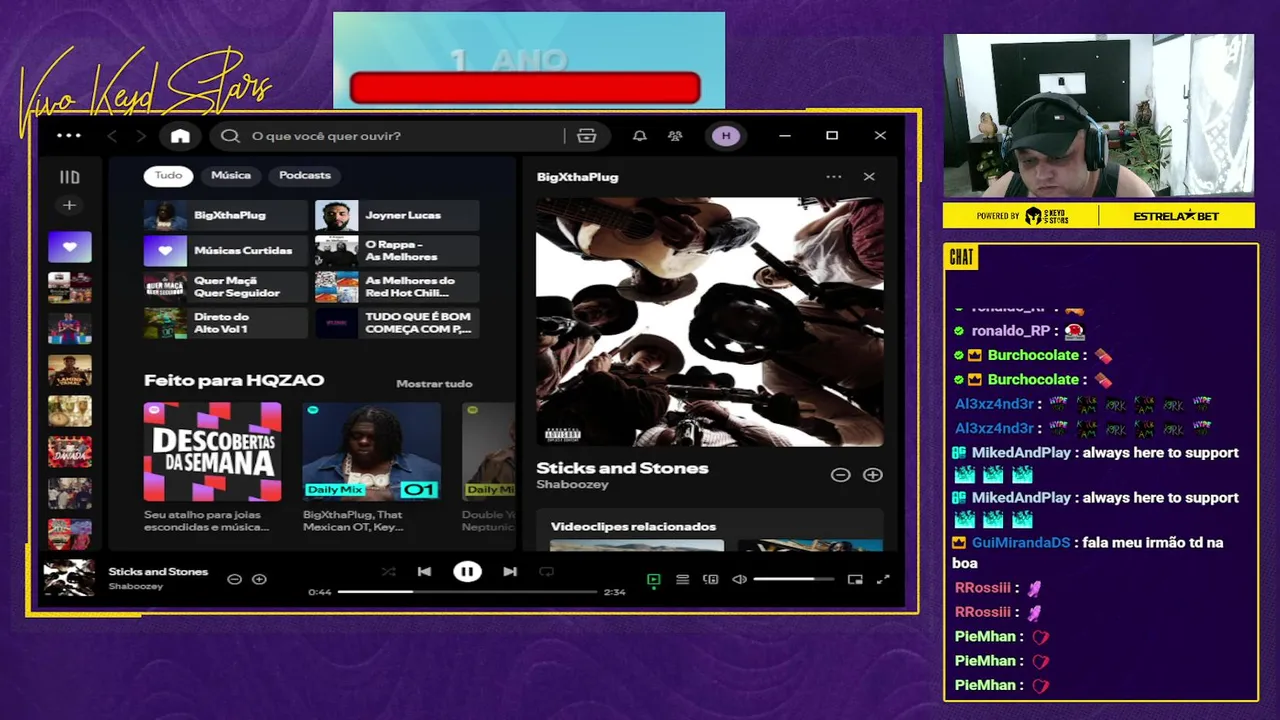The width and height of the screenshot is (1280, 720).
Task: Toggle repeat mode
Action: pos(546,572)
